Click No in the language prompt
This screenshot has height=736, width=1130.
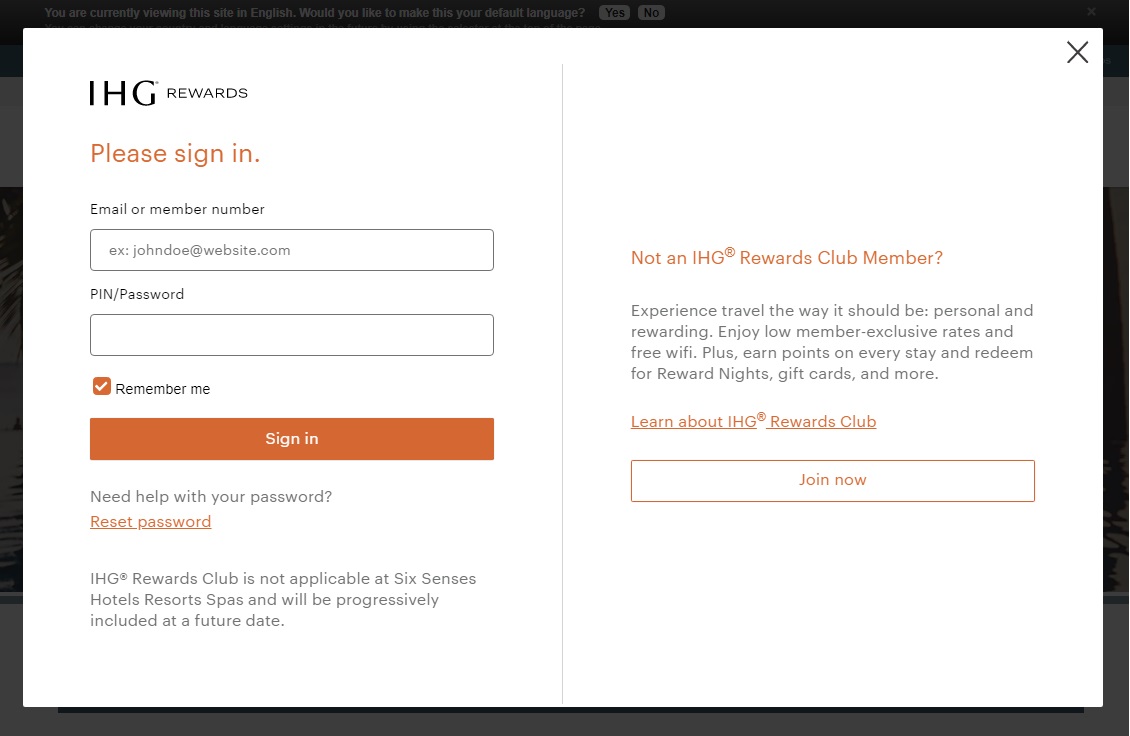(650, 12)
